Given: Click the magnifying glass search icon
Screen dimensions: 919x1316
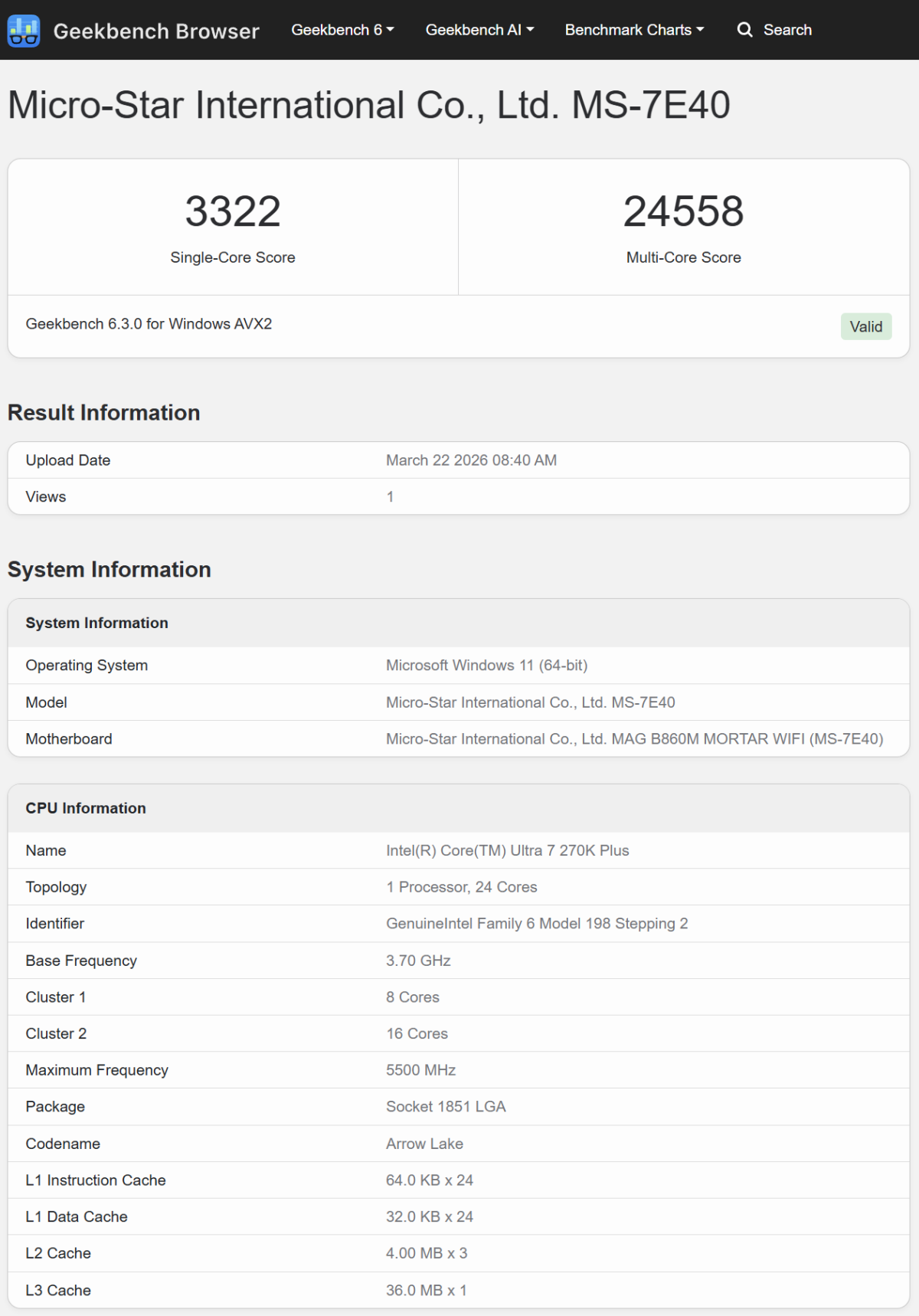Looking at the screenshot, I should [744, 30].
